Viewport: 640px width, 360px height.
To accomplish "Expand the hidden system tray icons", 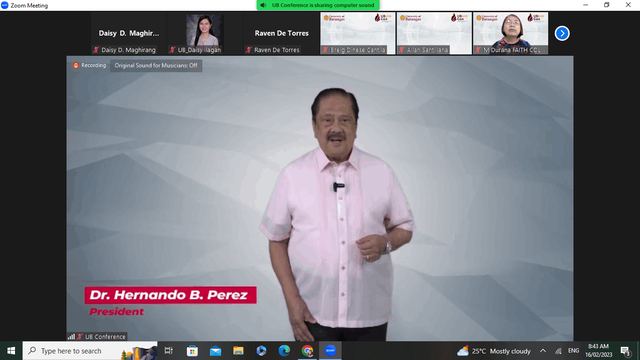I will click(x=543, y=351).
